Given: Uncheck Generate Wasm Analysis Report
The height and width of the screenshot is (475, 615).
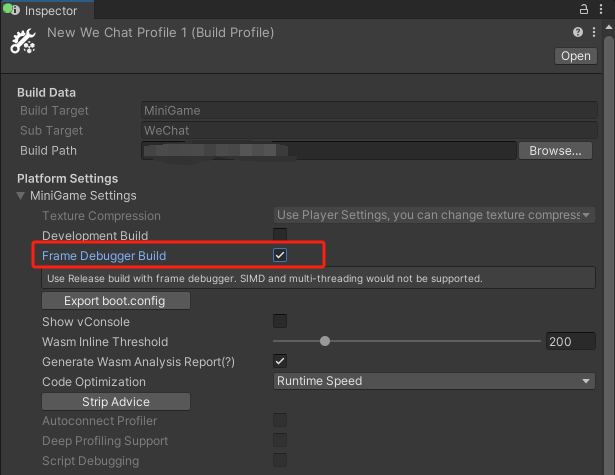Looking at the screenshot, I should 280,361.
